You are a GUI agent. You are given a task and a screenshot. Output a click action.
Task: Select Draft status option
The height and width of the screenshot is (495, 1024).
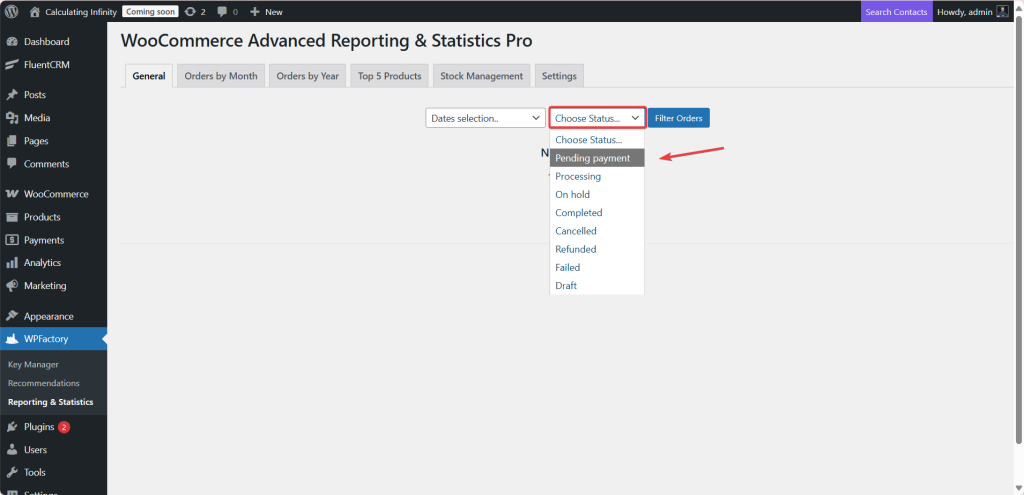click(597, 286)
